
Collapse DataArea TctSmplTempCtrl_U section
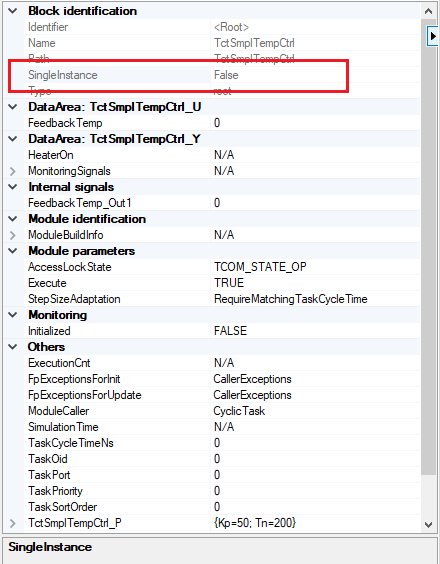click(x=13, y=107)
